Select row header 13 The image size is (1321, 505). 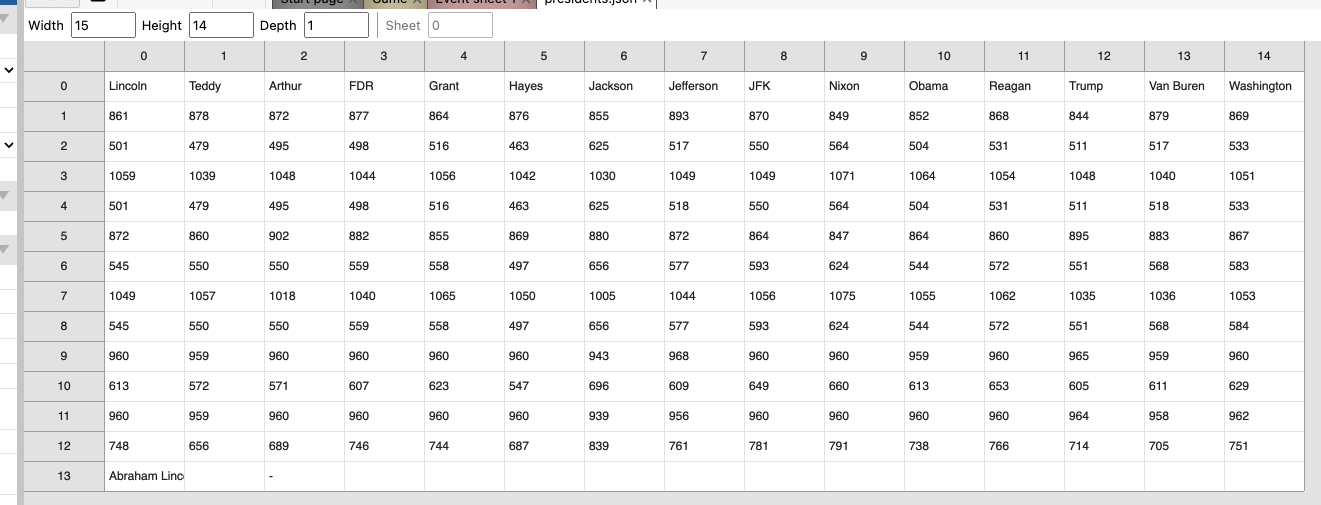[x=64, y=476]
